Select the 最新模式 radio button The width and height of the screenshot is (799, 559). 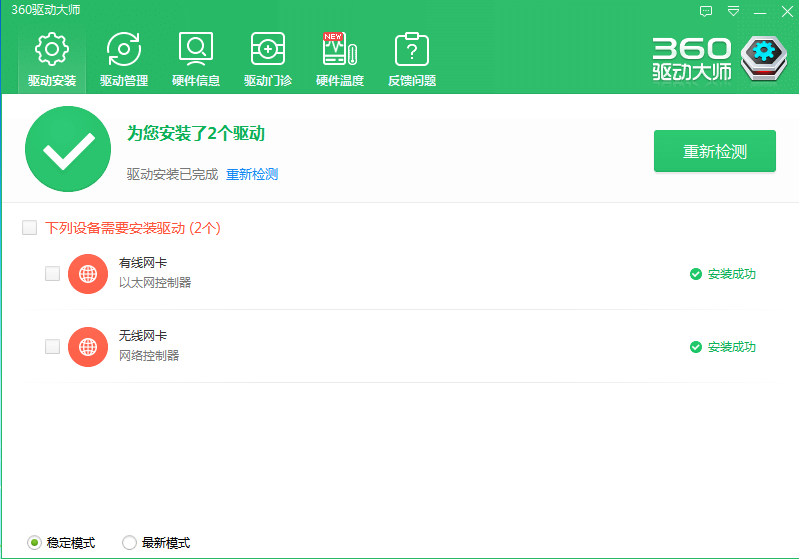129,543
